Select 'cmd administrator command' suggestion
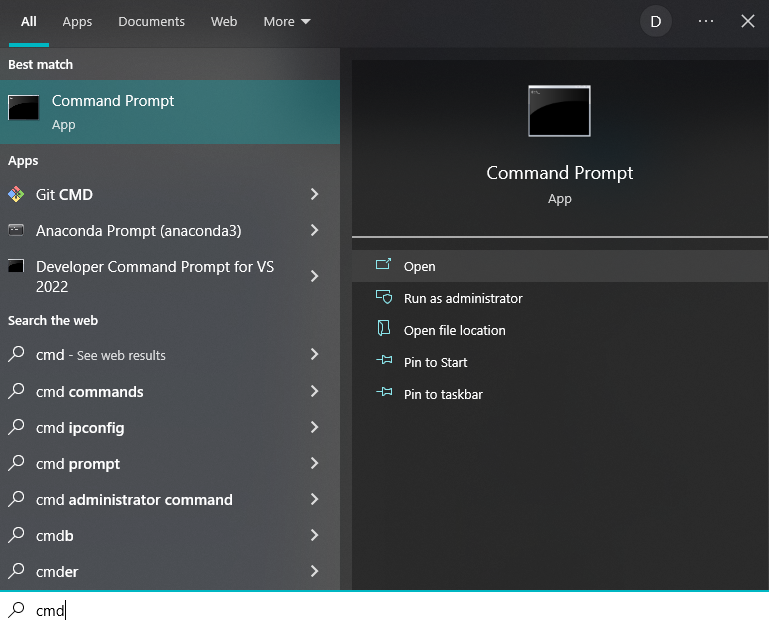Image resolution: width=769 pixels, height=627 pixels. point(170,499)
